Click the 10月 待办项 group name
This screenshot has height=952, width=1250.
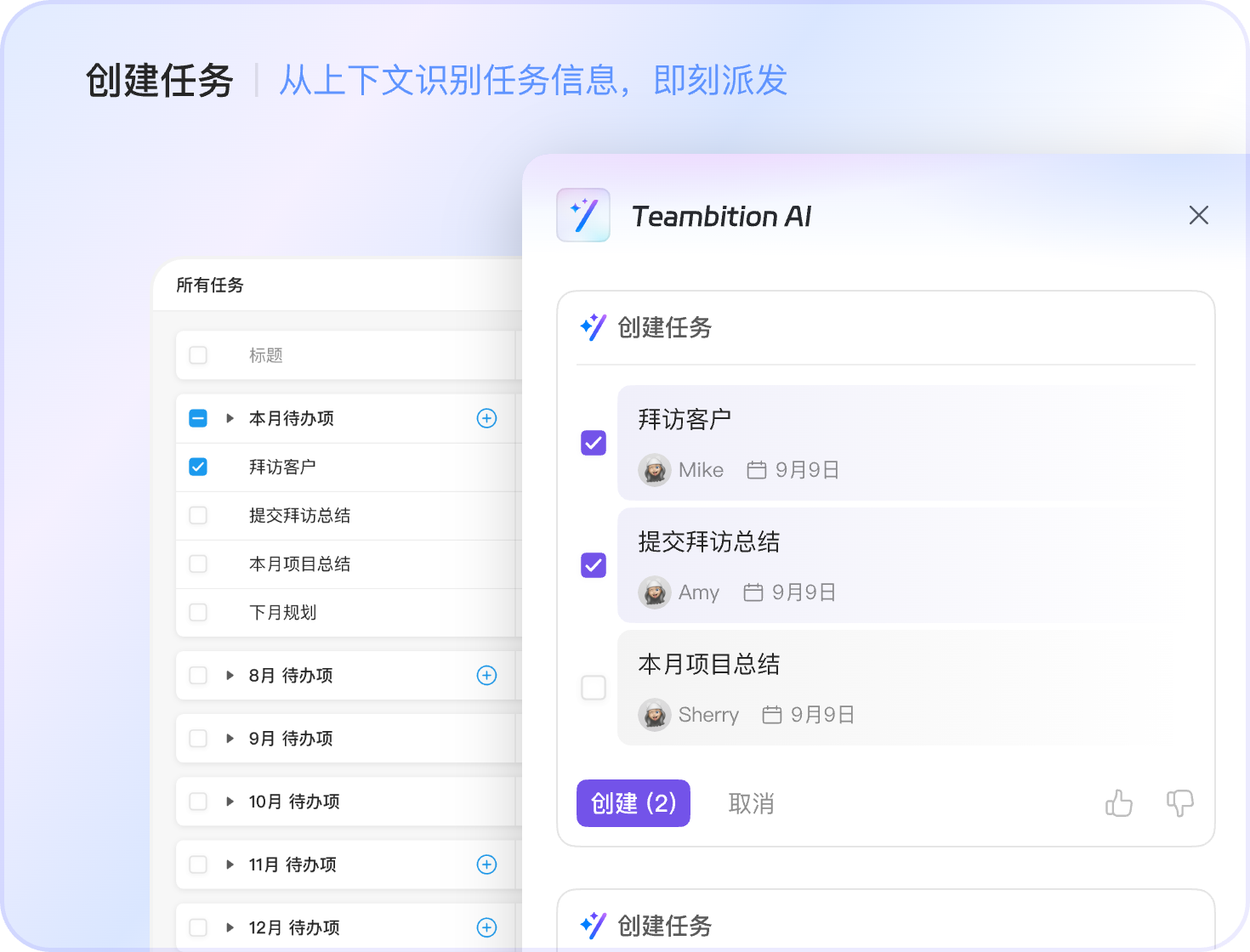(294, 801)
